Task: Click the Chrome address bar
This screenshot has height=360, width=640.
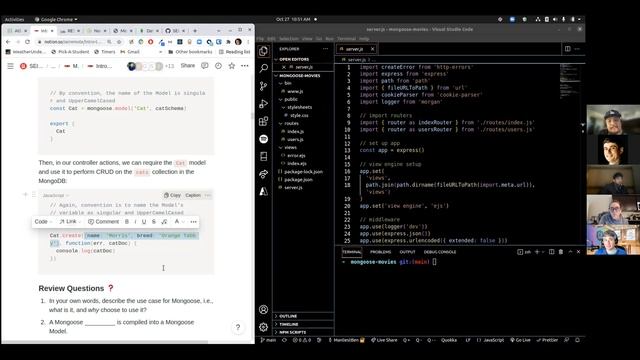Action: pyautogui.click(x=72, y=42)
